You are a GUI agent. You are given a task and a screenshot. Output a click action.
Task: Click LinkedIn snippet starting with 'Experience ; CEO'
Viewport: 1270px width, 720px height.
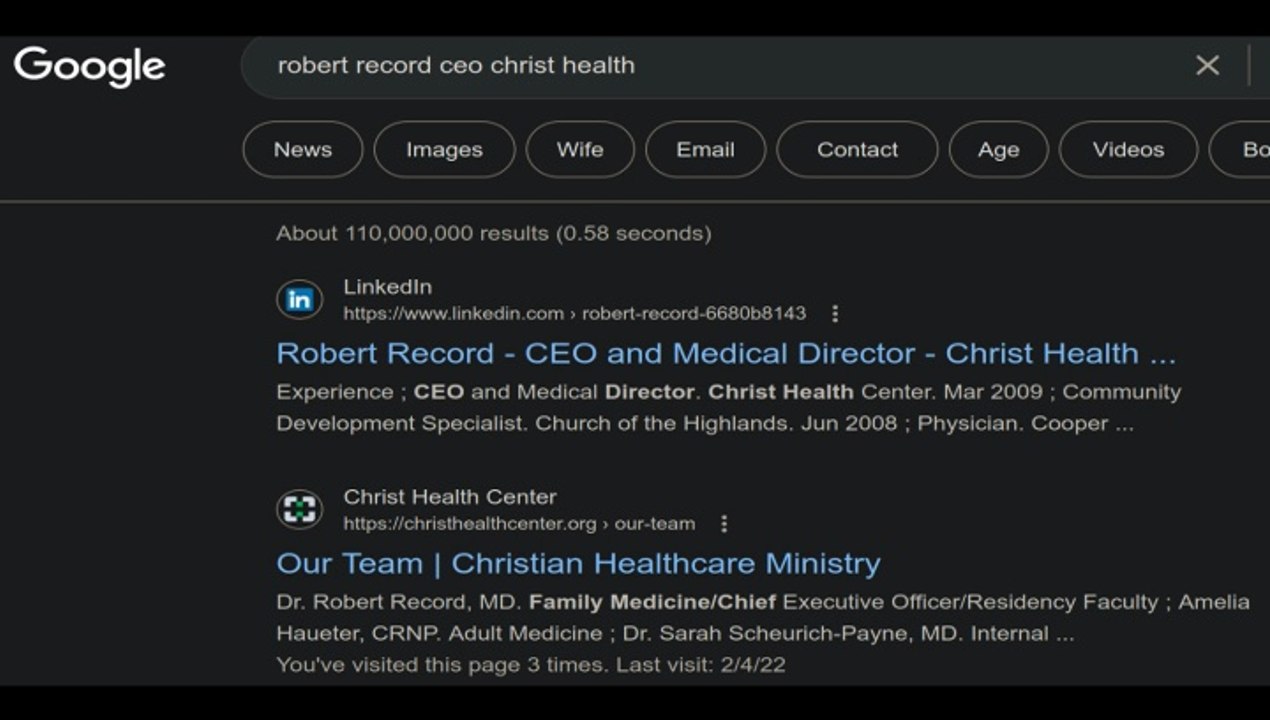tap(729, 407)
